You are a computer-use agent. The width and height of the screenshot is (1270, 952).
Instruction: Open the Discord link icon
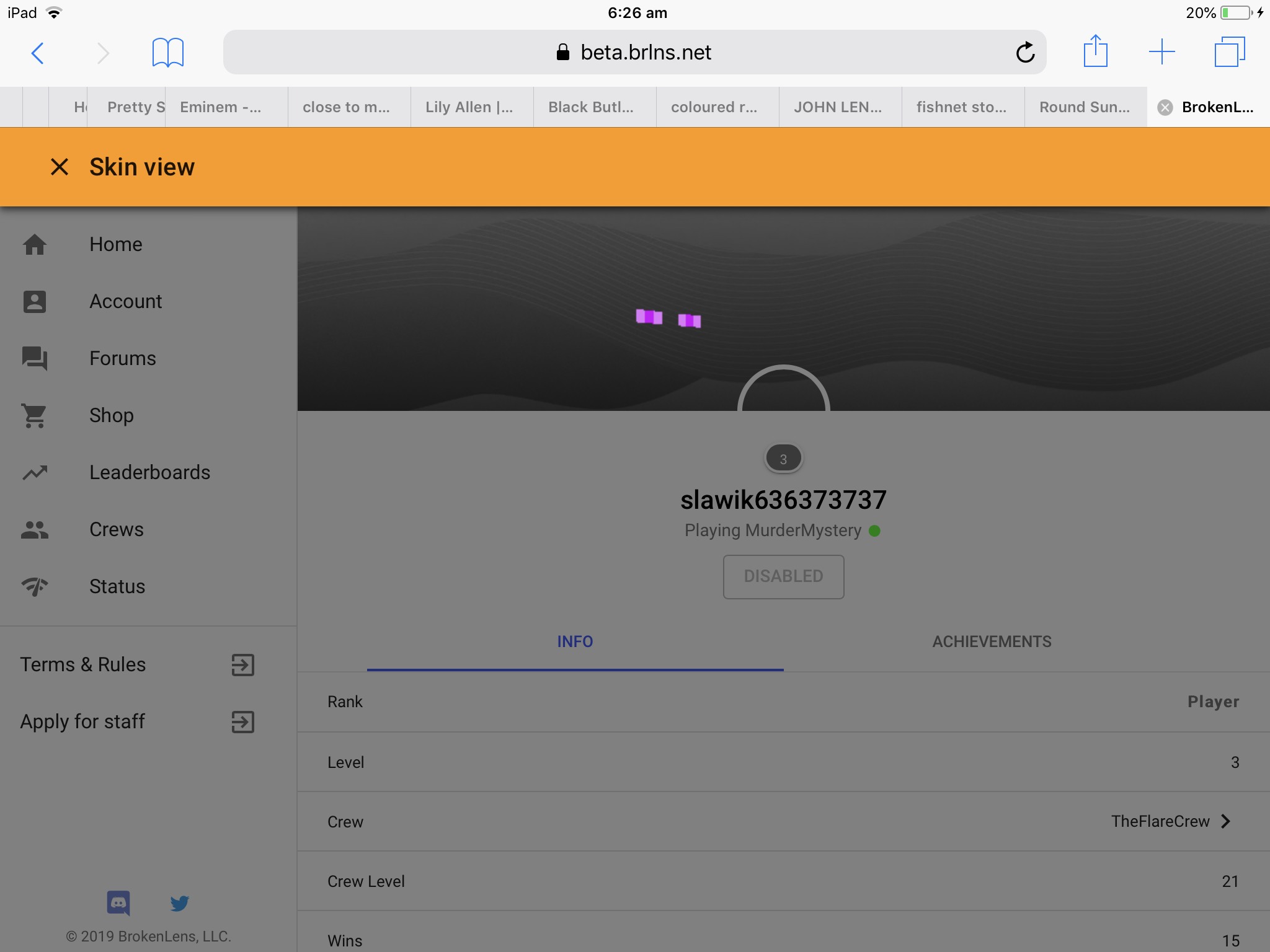click(118, 903)
